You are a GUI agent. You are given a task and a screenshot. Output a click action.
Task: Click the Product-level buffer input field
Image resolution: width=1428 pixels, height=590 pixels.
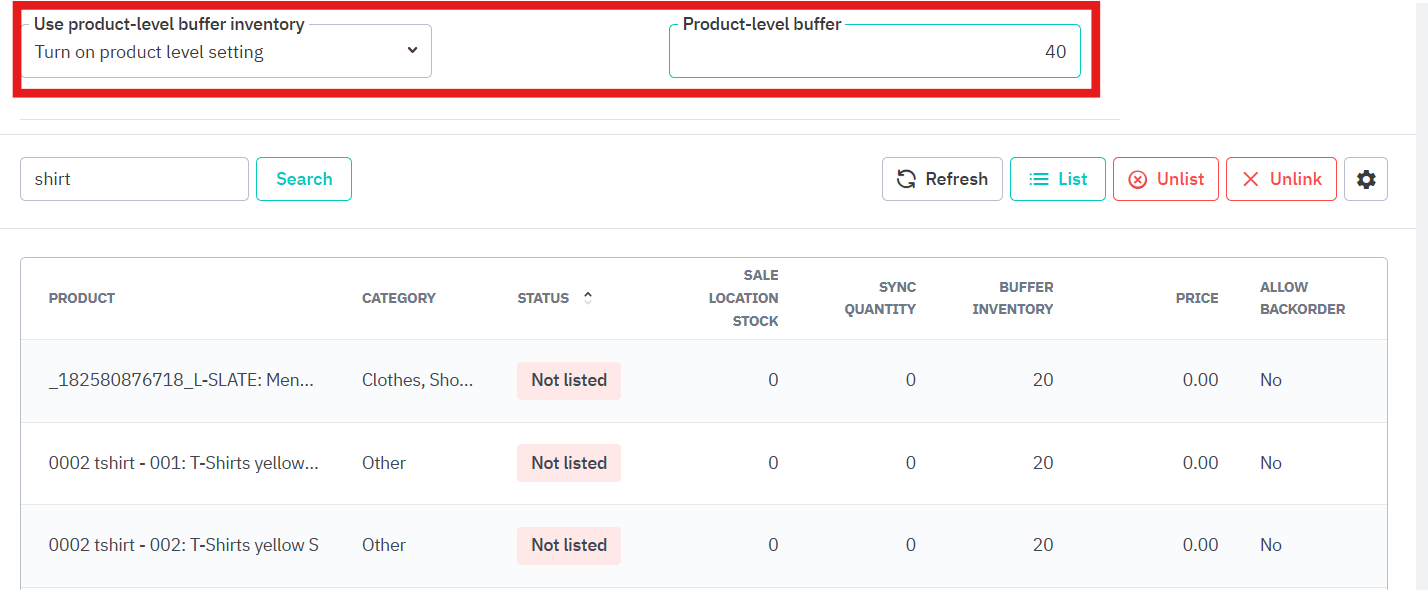click(x=874, y=52)
